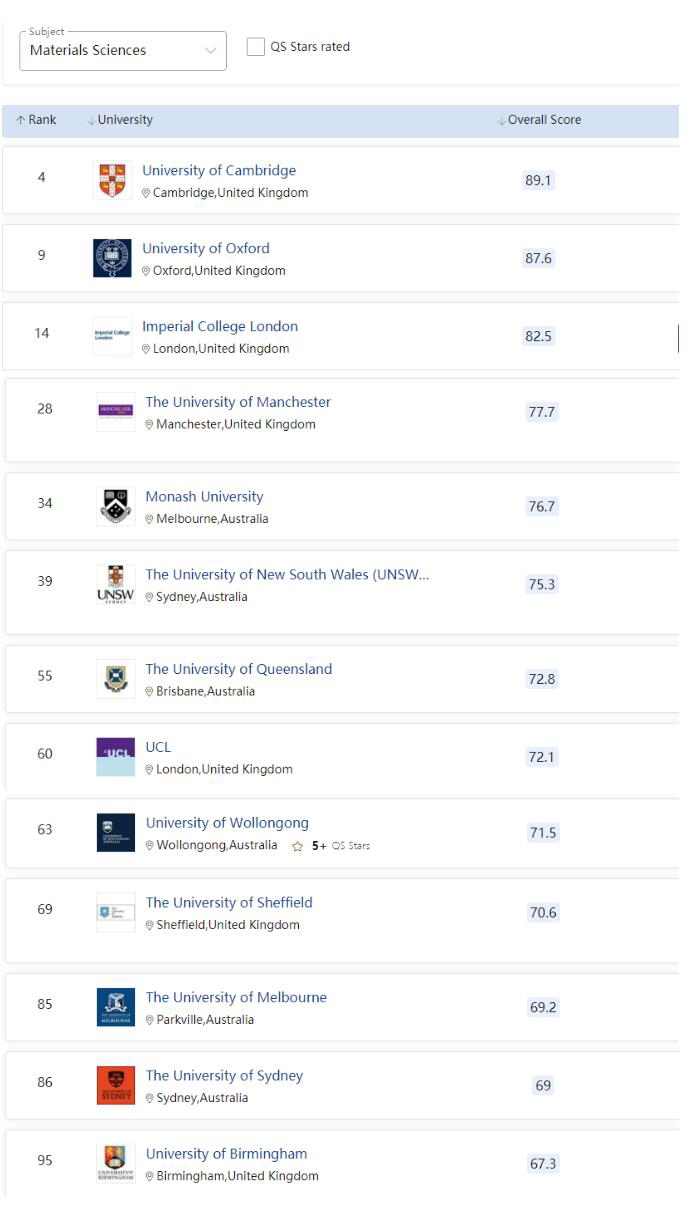The width and height of the screenshot is (696, 1225).
Task: Click the Monash University shield logo
Action: pyautogui.click(x=115, y=506)
